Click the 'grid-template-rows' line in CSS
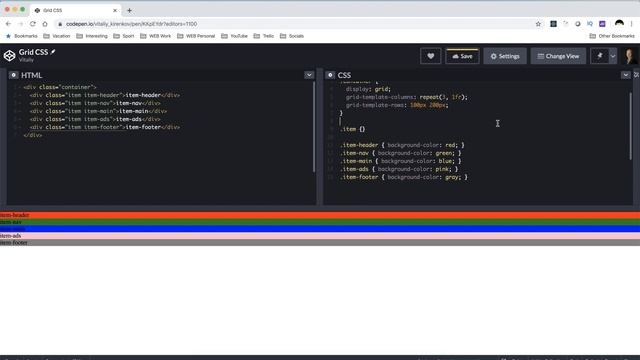Viewport: 640px width, 360px height. point(397,105)
